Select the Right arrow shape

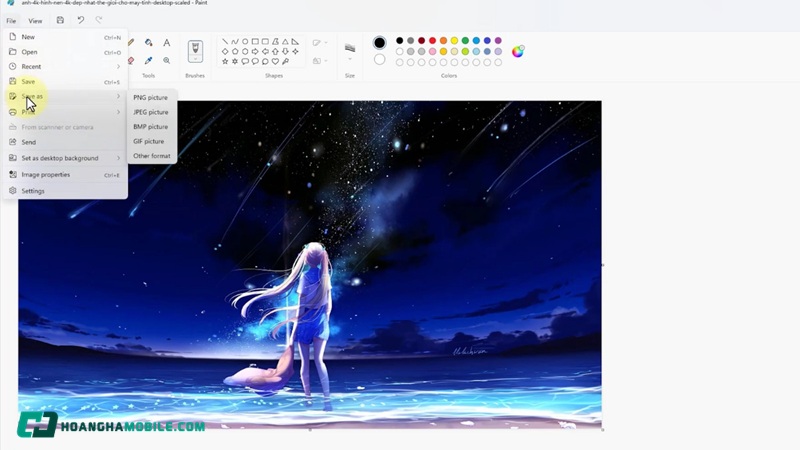(x=255, y=52)
